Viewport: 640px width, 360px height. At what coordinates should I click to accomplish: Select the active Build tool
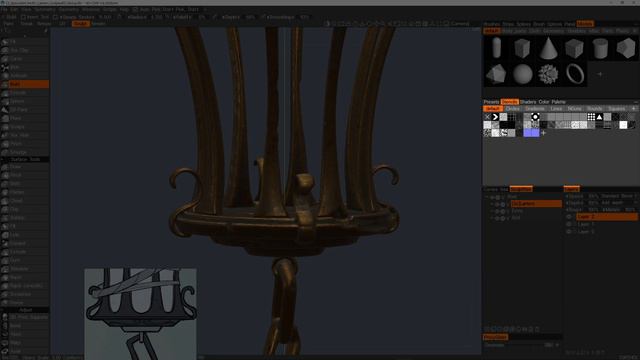point(25,84)
